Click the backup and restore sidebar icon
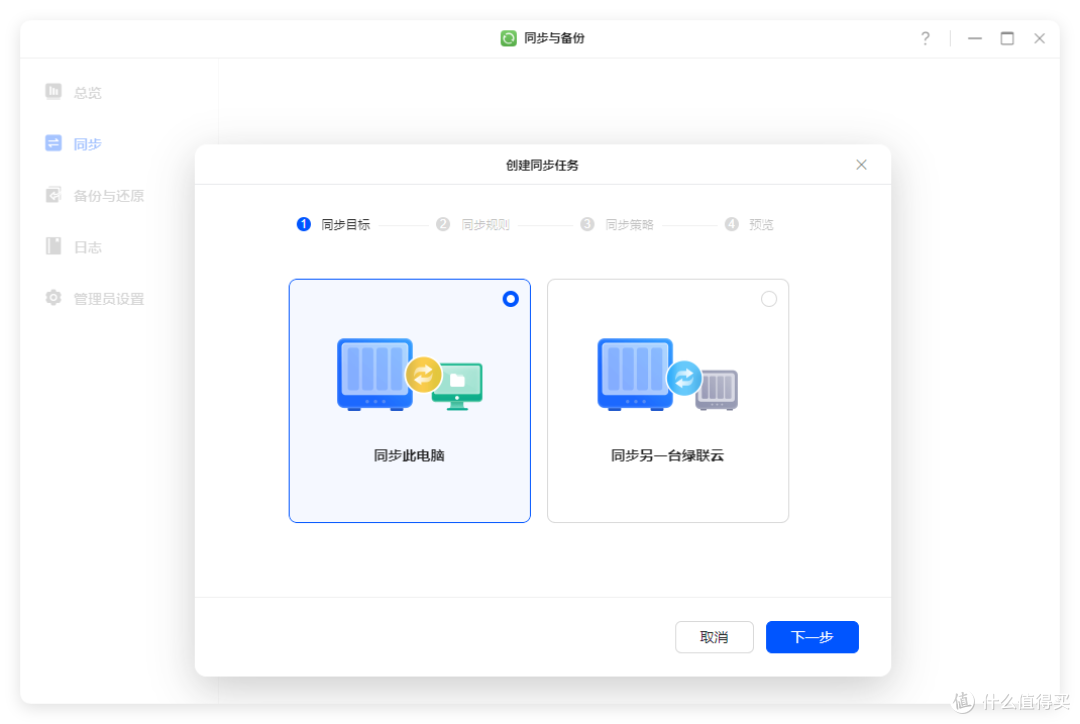The image size is (1080, 724). [x=53, y=195]
